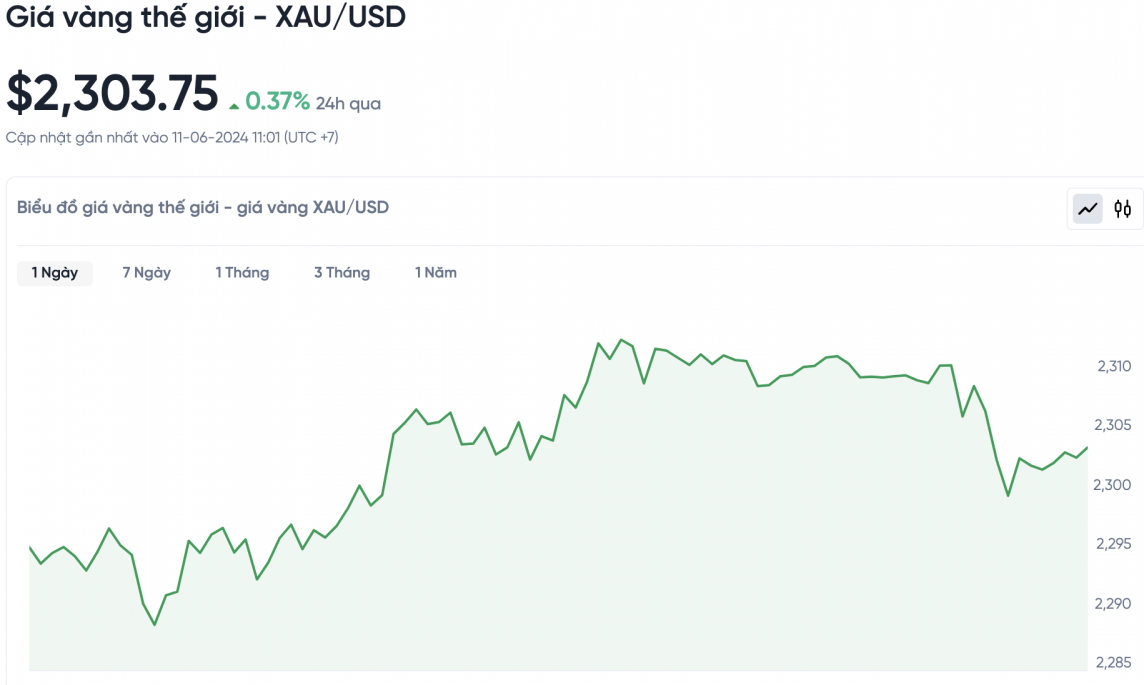Click the 2,295 y-axis label
The height and width of the screenshot is (685, 1144).
coord(1113,544)
